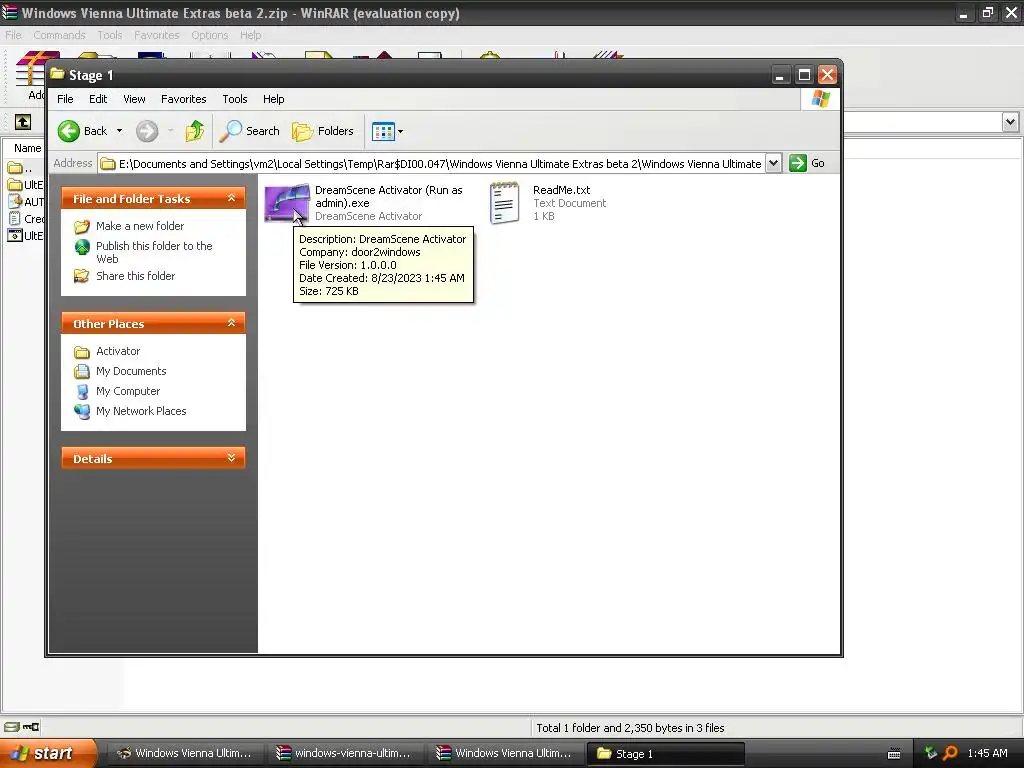Expand the address bar dropdown arrow
1024x768 pixels.
tap(773, 163)
